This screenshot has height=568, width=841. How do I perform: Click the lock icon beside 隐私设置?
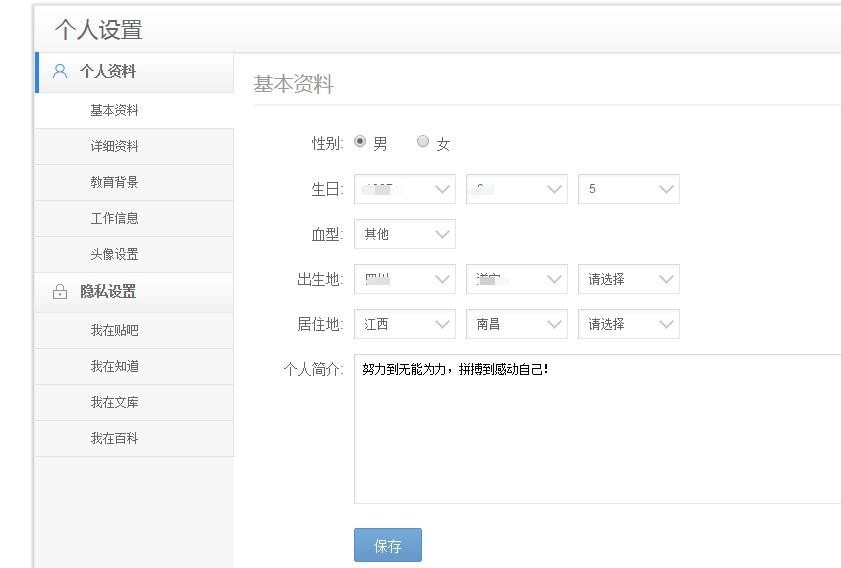tap(60, 292)
